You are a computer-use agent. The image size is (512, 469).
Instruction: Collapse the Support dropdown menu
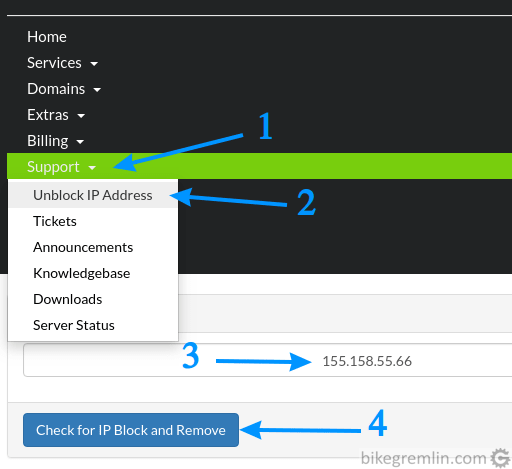coord(62,167)
